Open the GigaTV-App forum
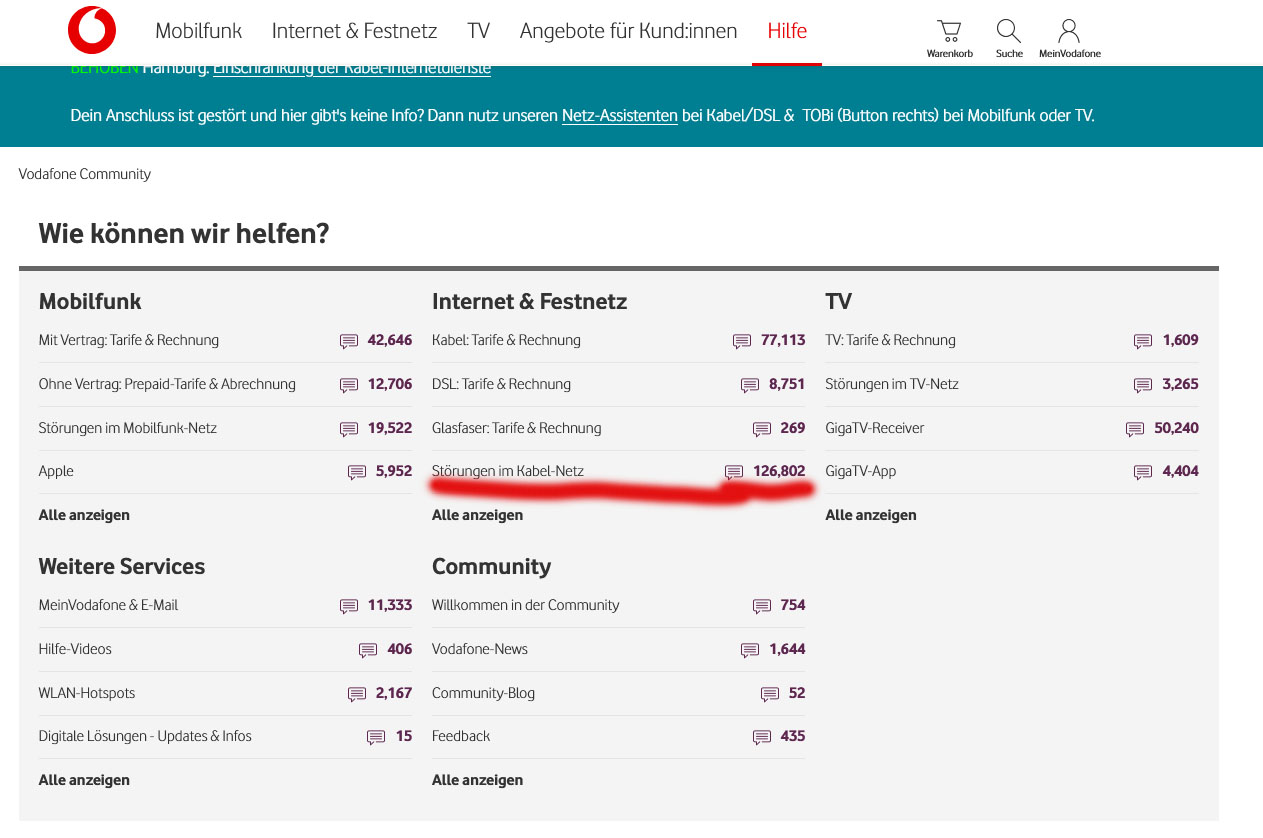 [859, 471]
